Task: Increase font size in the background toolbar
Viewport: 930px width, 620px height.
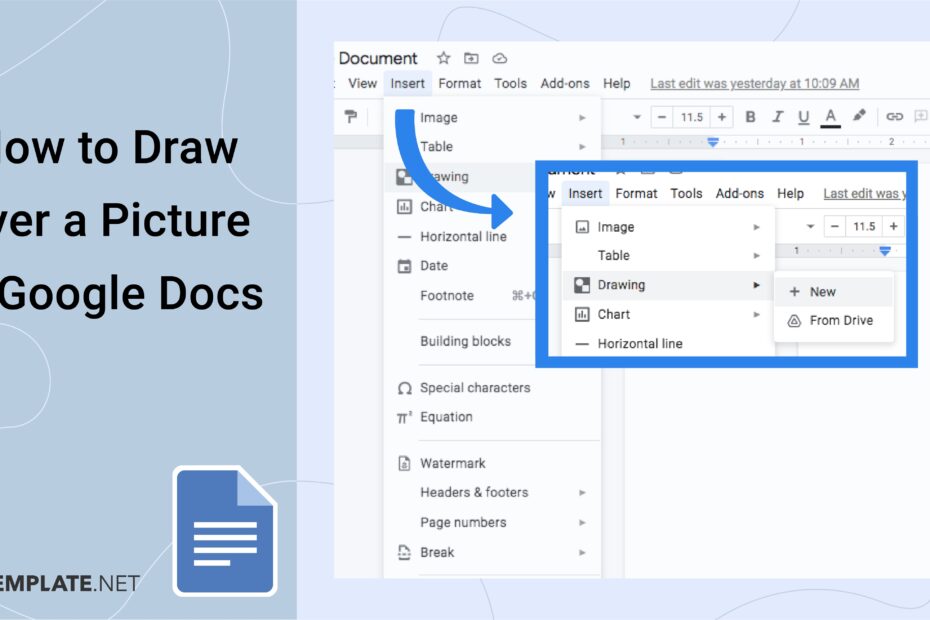Action: coord(722,117)
